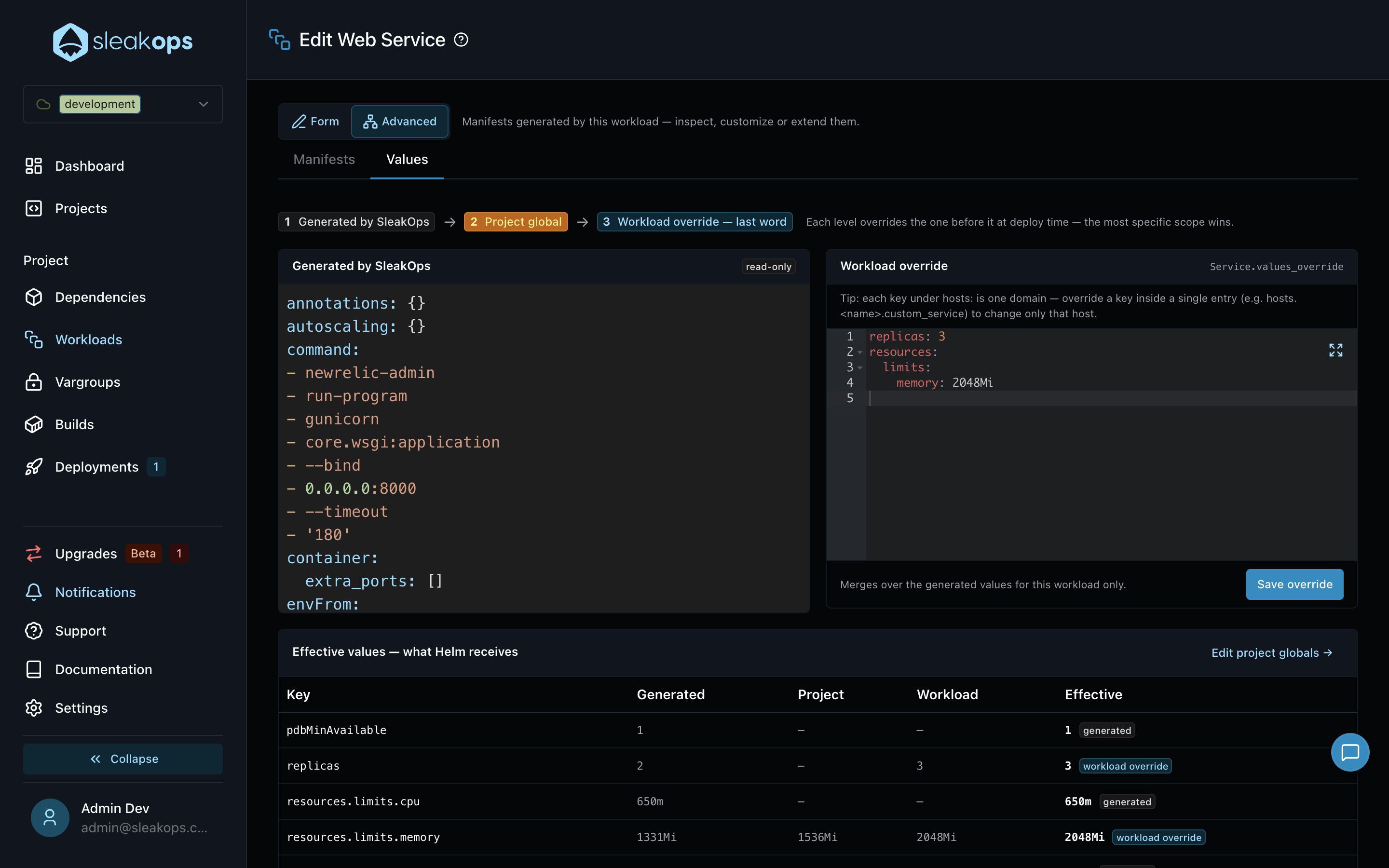Screen dimensions: 1389x868
Task: Select Workload override — last word chip
Action: pyautogui.click(x=694, y=222)
